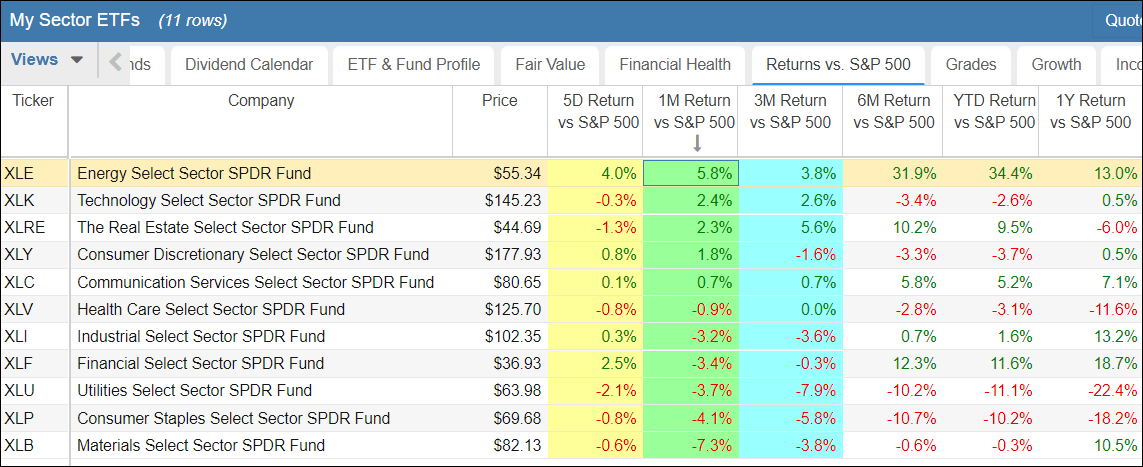The width and height of the screenshot is (1143, 467).
Task: Click XLE price $55.34
Action: (517, 173)
